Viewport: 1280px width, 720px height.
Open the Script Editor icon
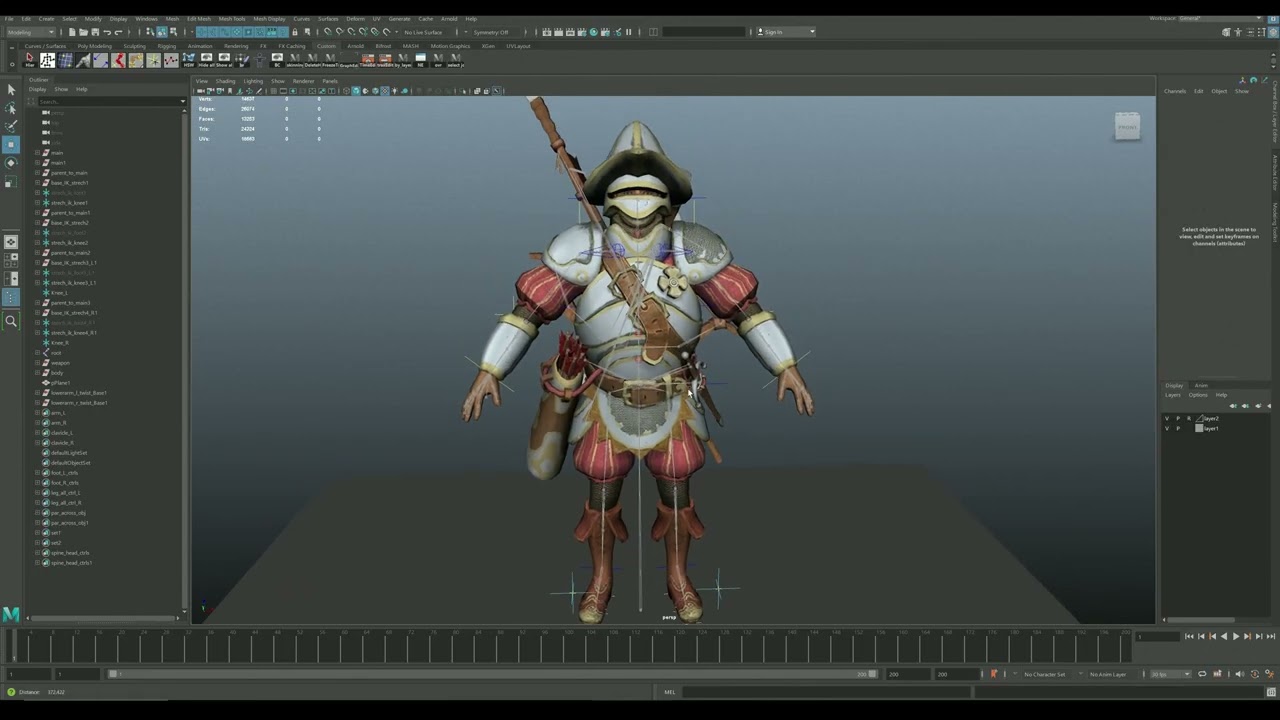1270,692
